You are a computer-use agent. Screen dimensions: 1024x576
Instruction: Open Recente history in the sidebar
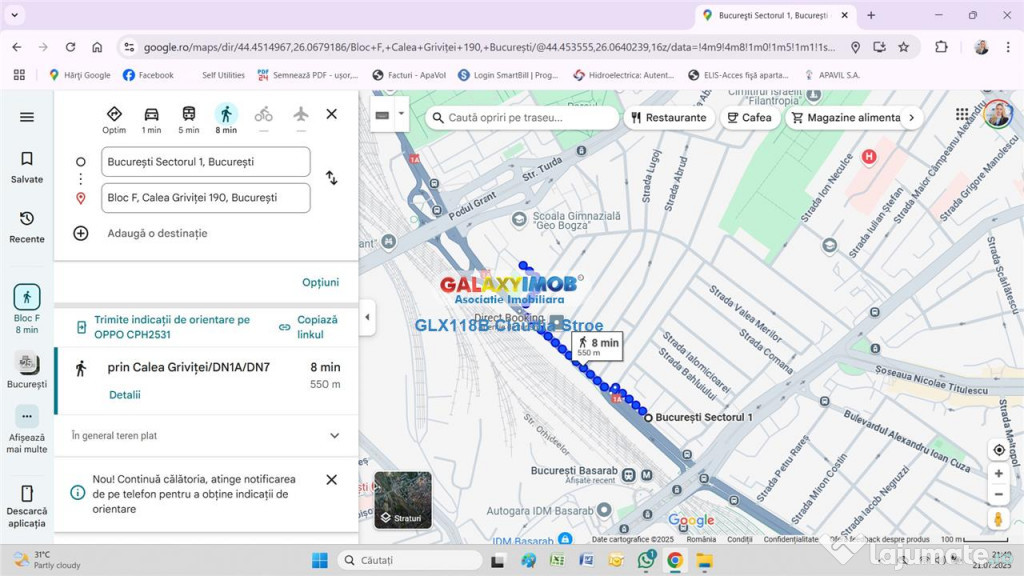point(27,227)
